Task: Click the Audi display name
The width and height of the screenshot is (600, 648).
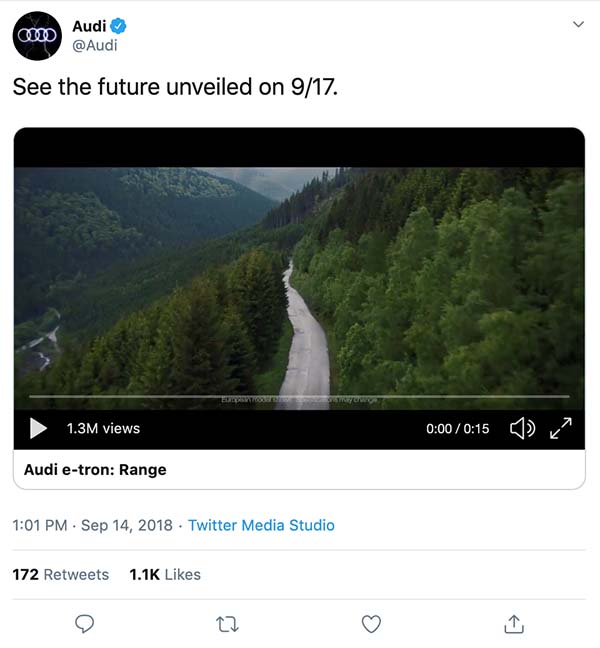Action: (x=89, y=26)
